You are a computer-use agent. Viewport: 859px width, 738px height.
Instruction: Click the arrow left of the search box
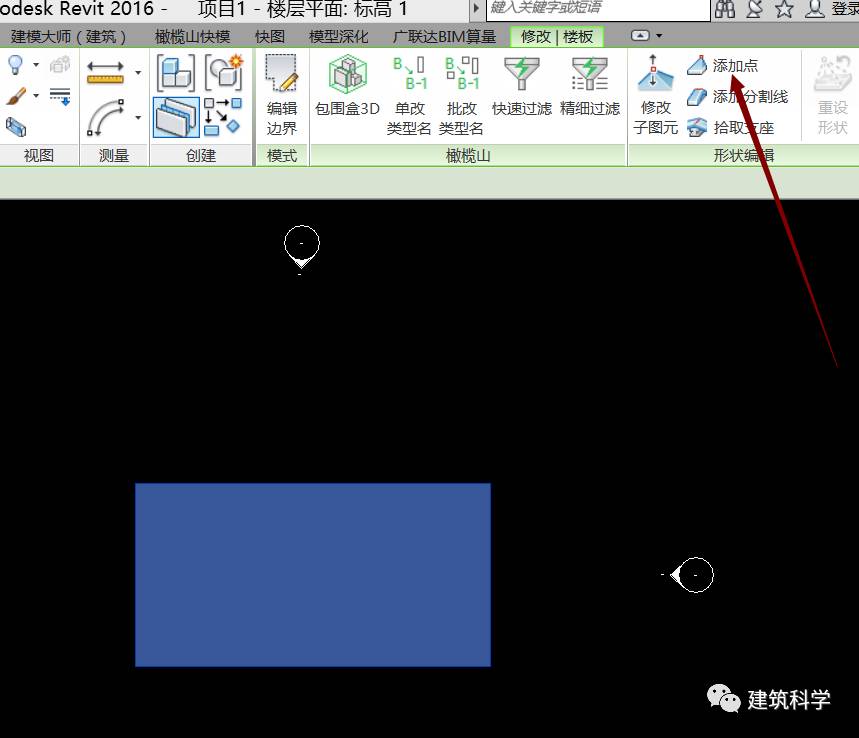click(476, 8)
